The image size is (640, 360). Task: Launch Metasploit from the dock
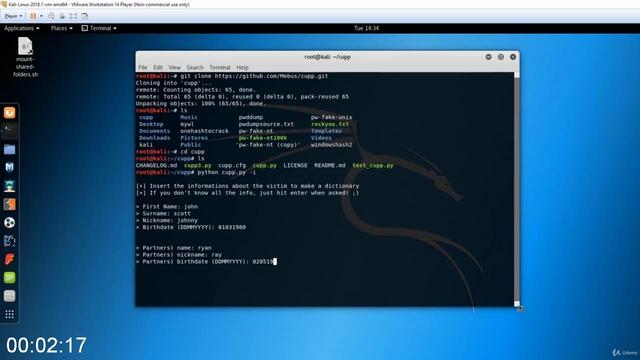point(9,167)
